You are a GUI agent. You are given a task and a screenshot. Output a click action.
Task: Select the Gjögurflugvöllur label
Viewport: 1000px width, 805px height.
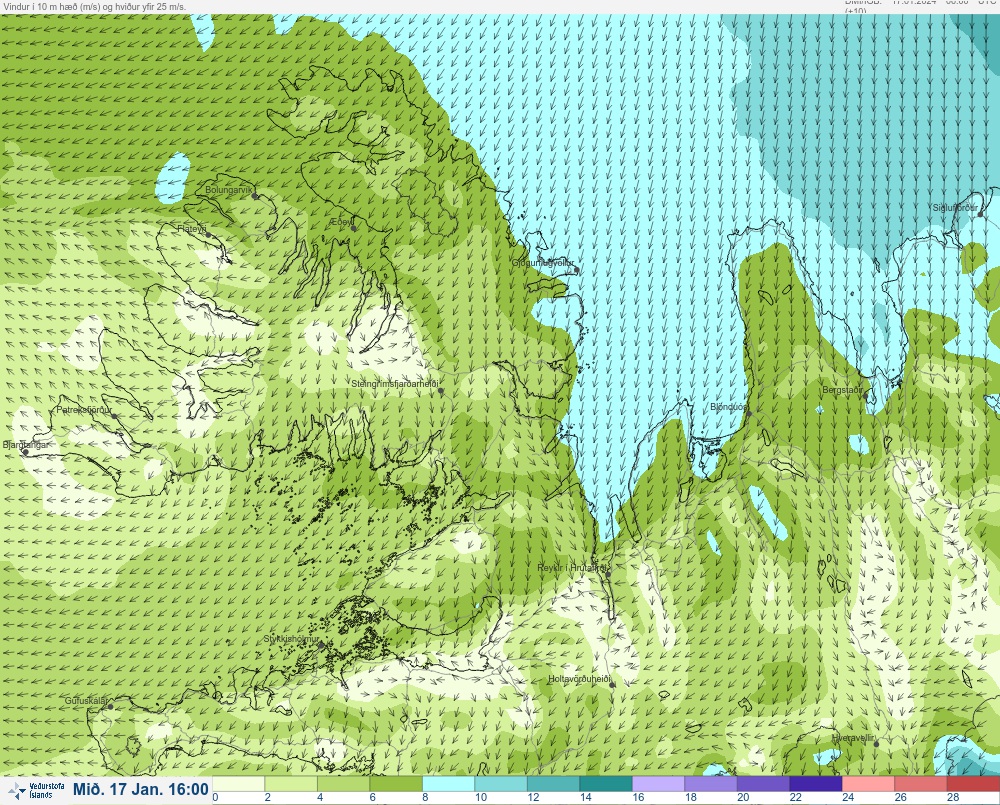(543, 263)
